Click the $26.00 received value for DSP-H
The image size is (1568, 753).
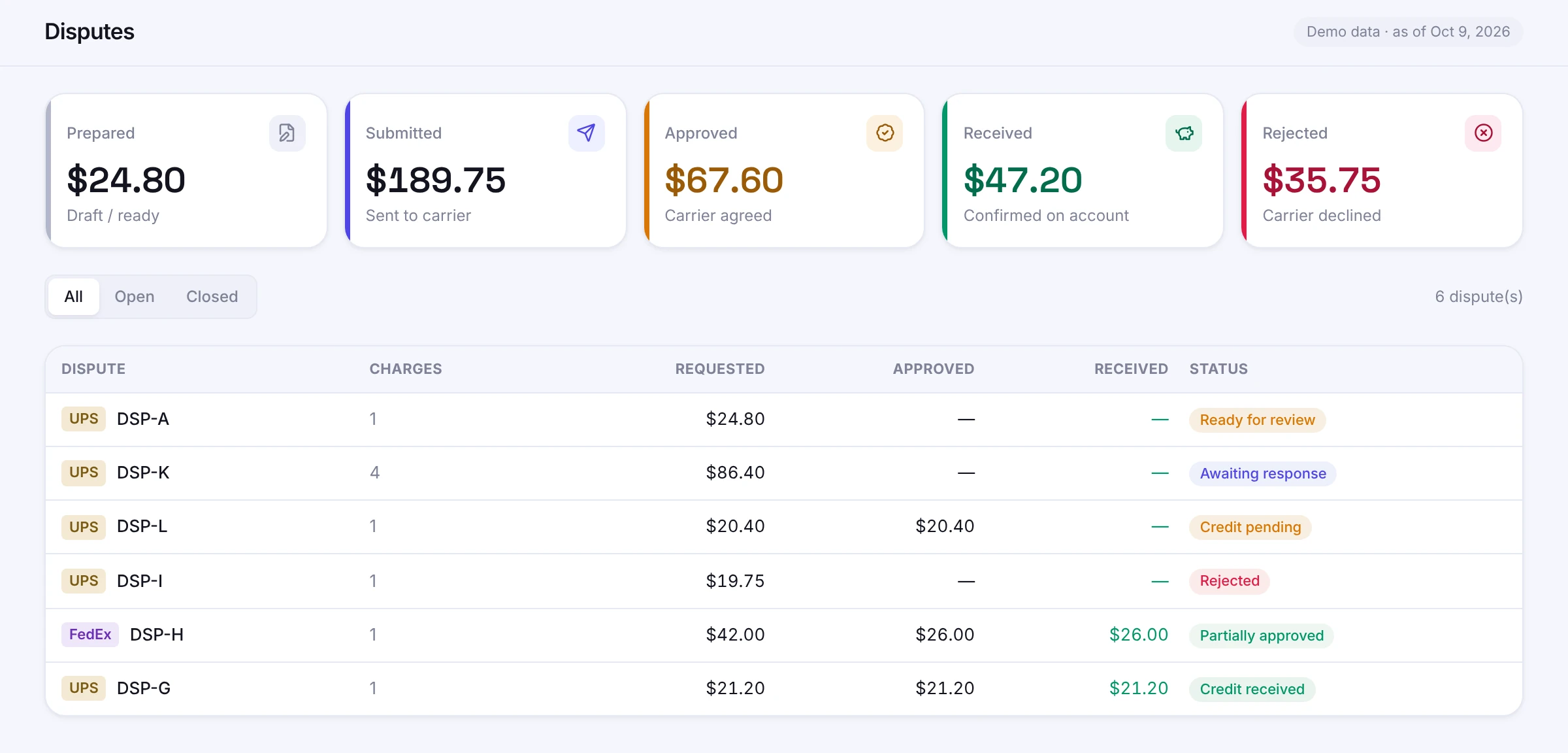(1139, 635)
